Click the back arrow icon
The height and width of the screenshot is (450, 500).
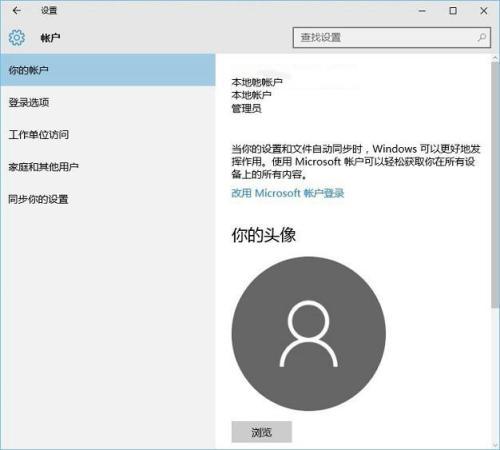click(16, 11)
